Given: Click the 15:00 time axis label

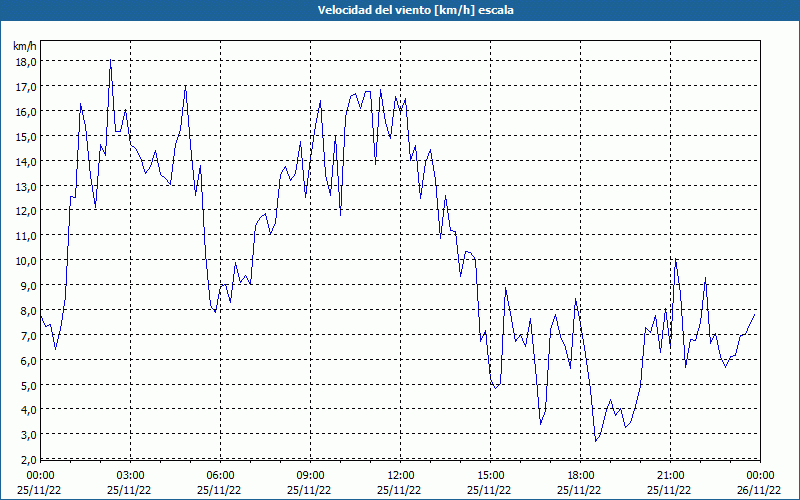Looking at the screenshot, I should coord(491,476).
